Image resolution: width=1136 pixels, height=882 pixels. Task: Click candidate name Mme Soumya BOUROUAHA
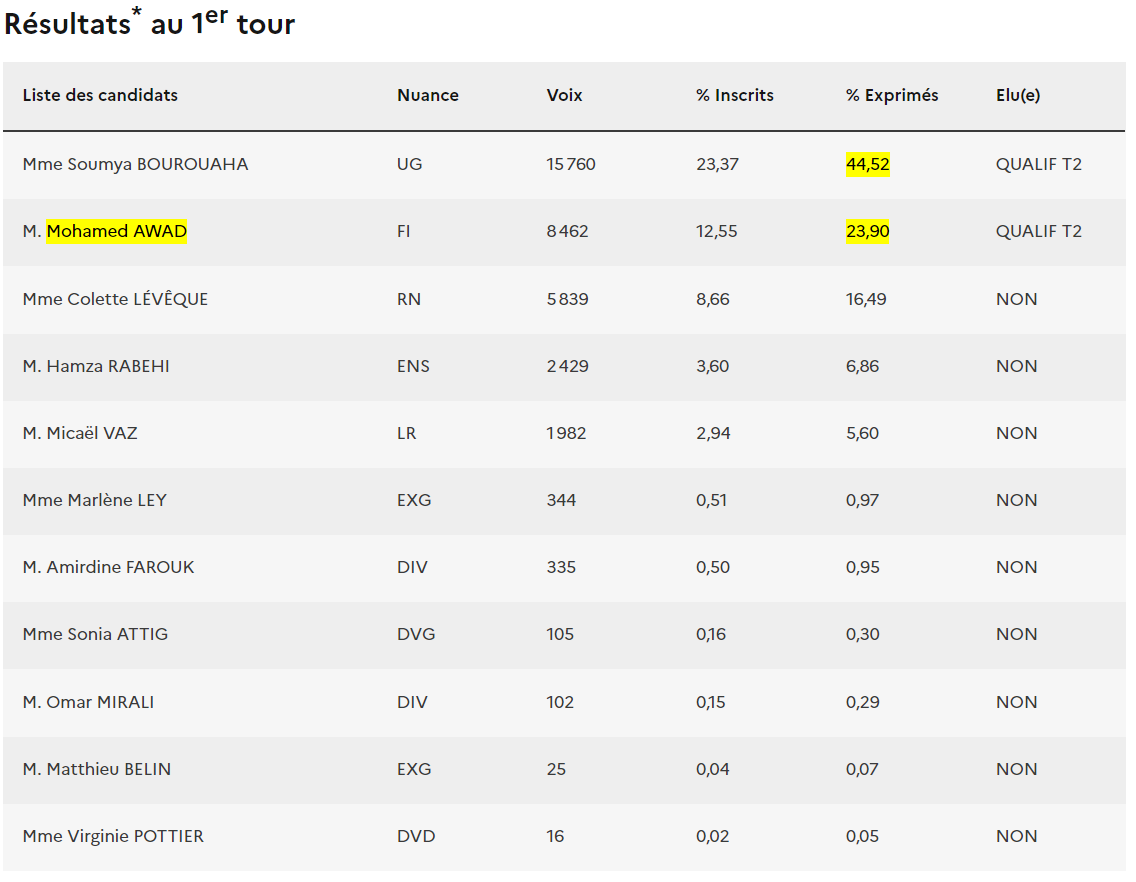[135, 165]
